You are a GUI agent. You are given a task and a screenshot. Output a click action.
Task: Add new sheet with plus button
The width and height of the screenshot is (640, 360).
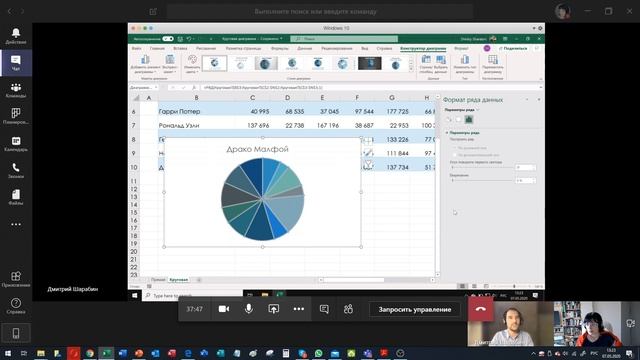(x=199, y=280)
